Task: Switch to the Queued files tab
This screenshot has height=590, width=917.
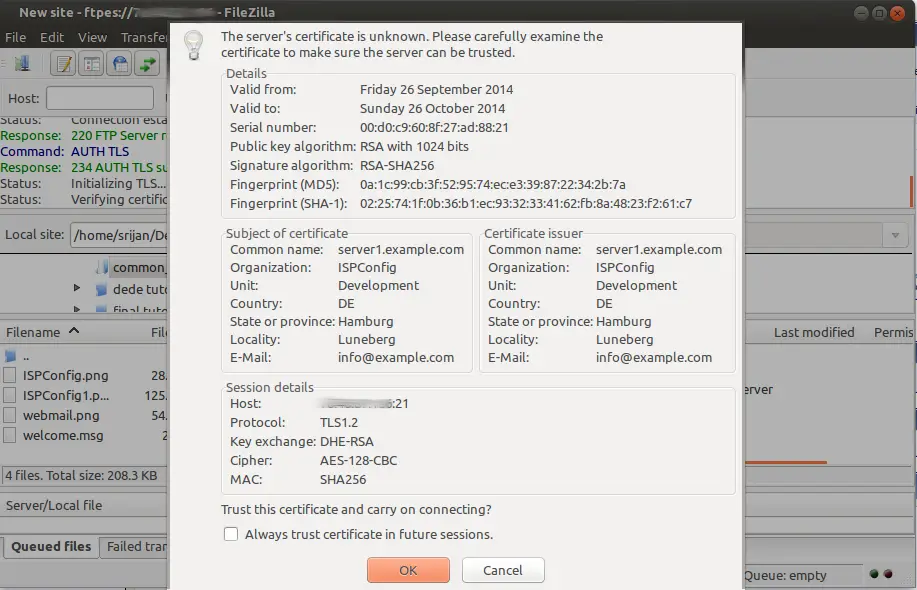Action: (x=51, y=547)
